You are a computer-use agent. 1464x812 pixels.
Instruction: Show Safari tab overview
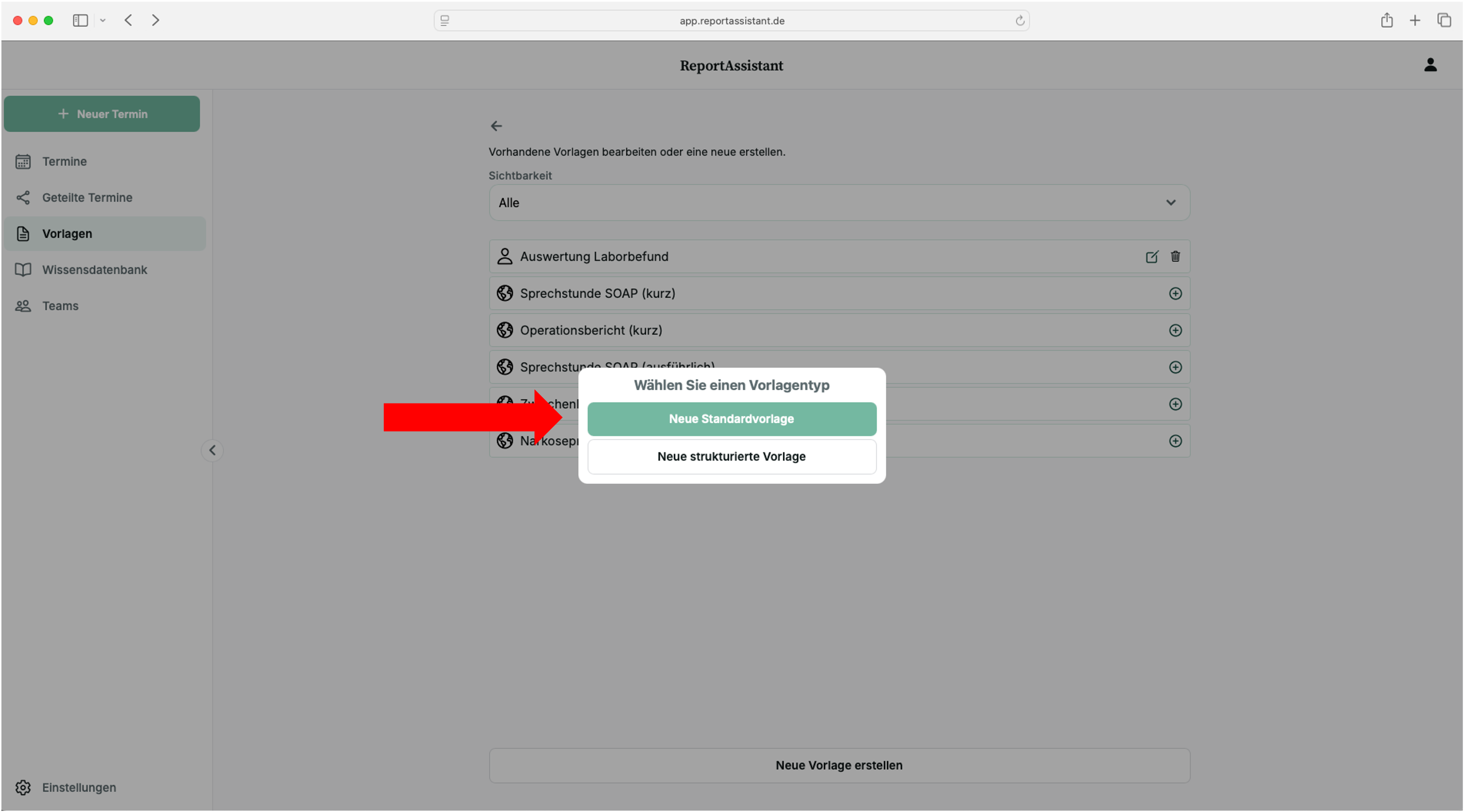(x=1444, y=21)
